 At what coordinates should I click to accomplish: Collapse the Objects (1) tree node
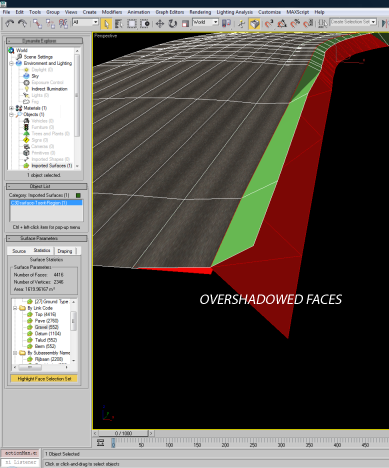[12, 114]
